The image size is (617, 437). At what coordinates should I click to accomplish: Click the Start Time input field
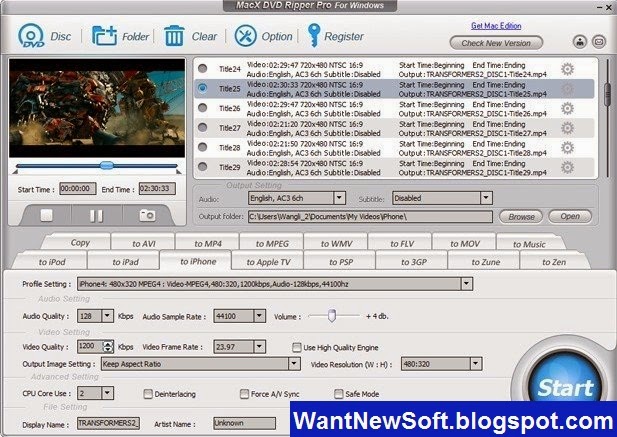[78, 189]
